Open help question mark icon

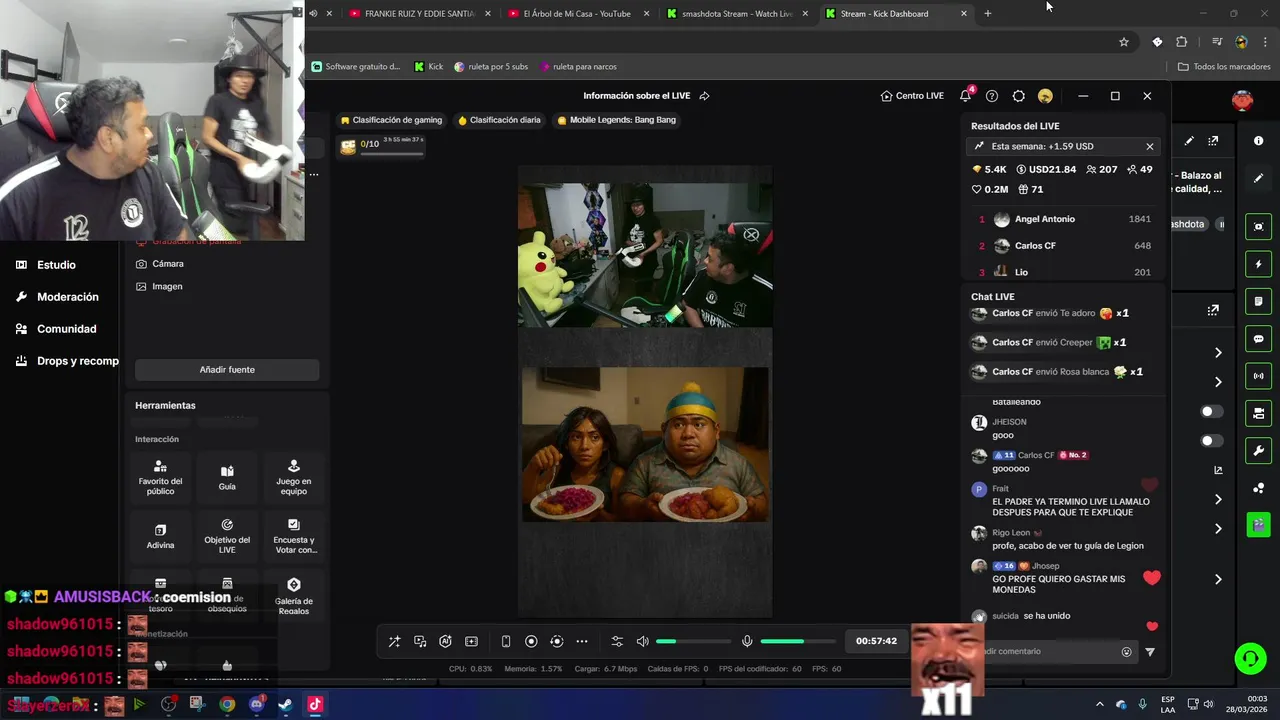[x=992, y=96]
